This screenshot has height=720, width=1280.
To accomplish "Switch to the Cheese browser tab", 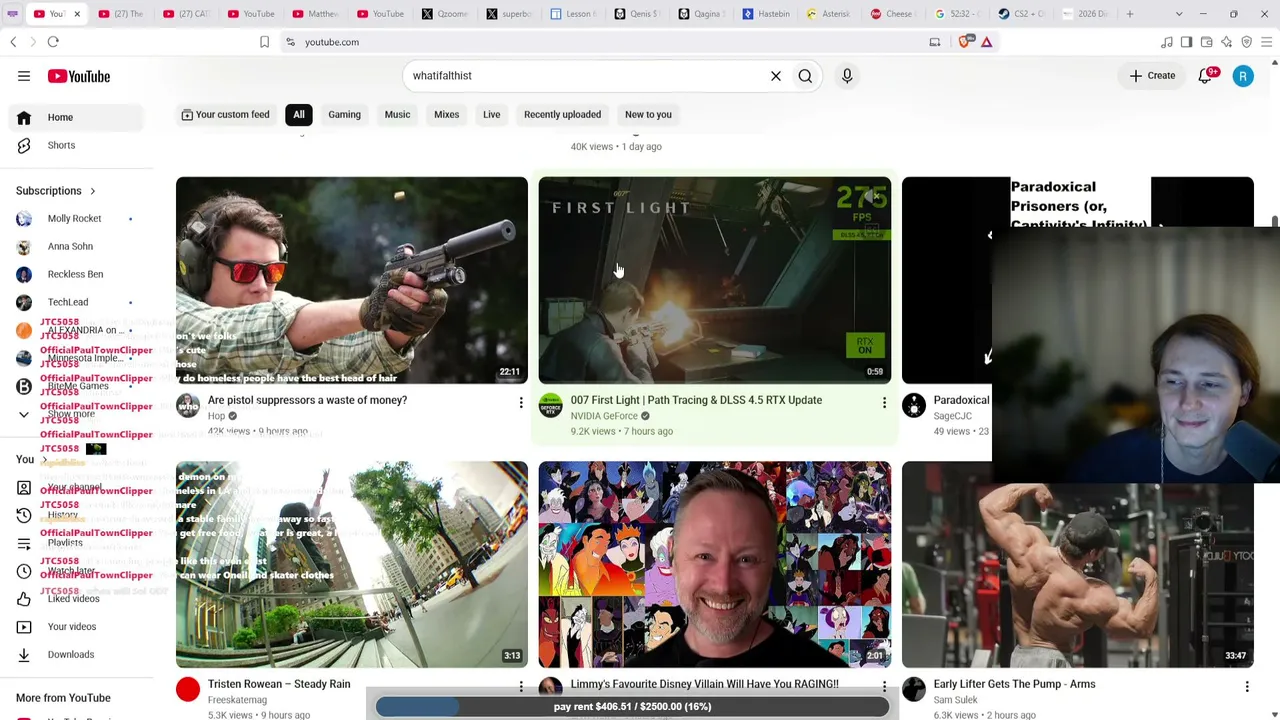I will click(895, 14).
